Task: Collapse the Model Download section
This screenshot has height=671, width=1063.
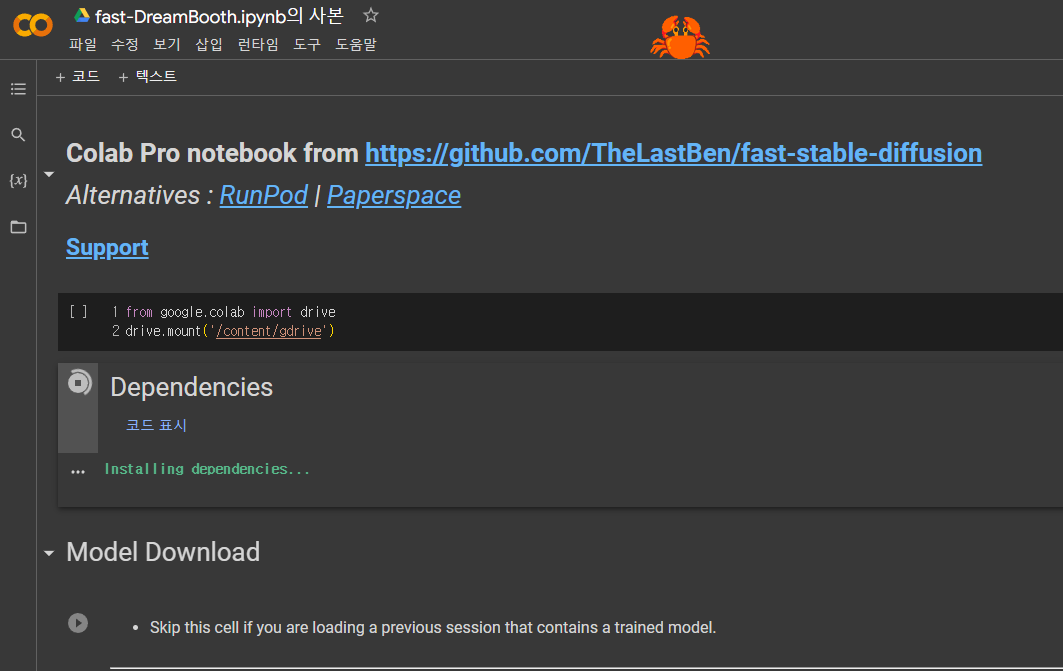Action: point(49,553)
